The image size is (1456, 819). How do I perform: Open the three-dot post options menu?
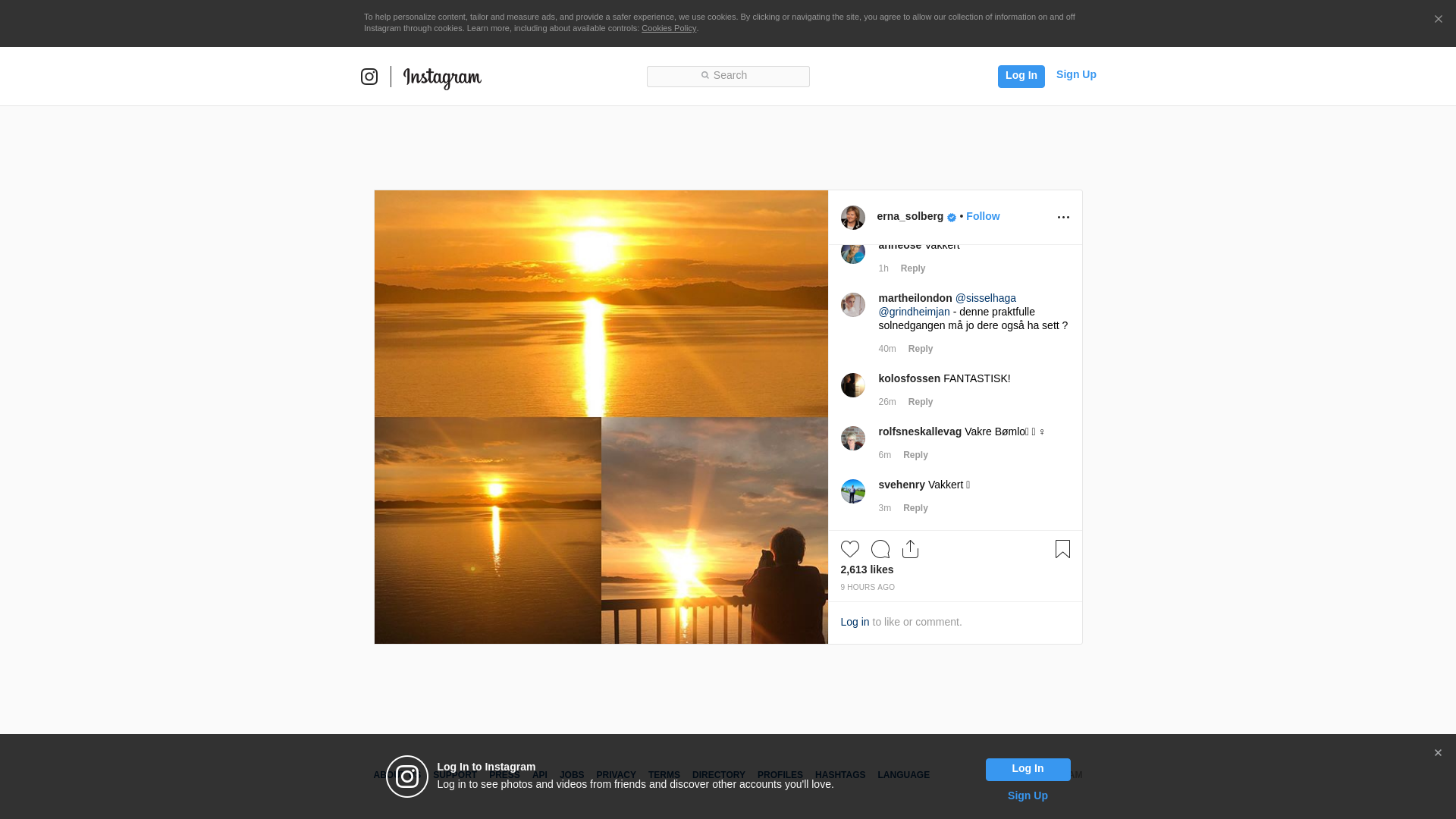(x=1063, y=218)
